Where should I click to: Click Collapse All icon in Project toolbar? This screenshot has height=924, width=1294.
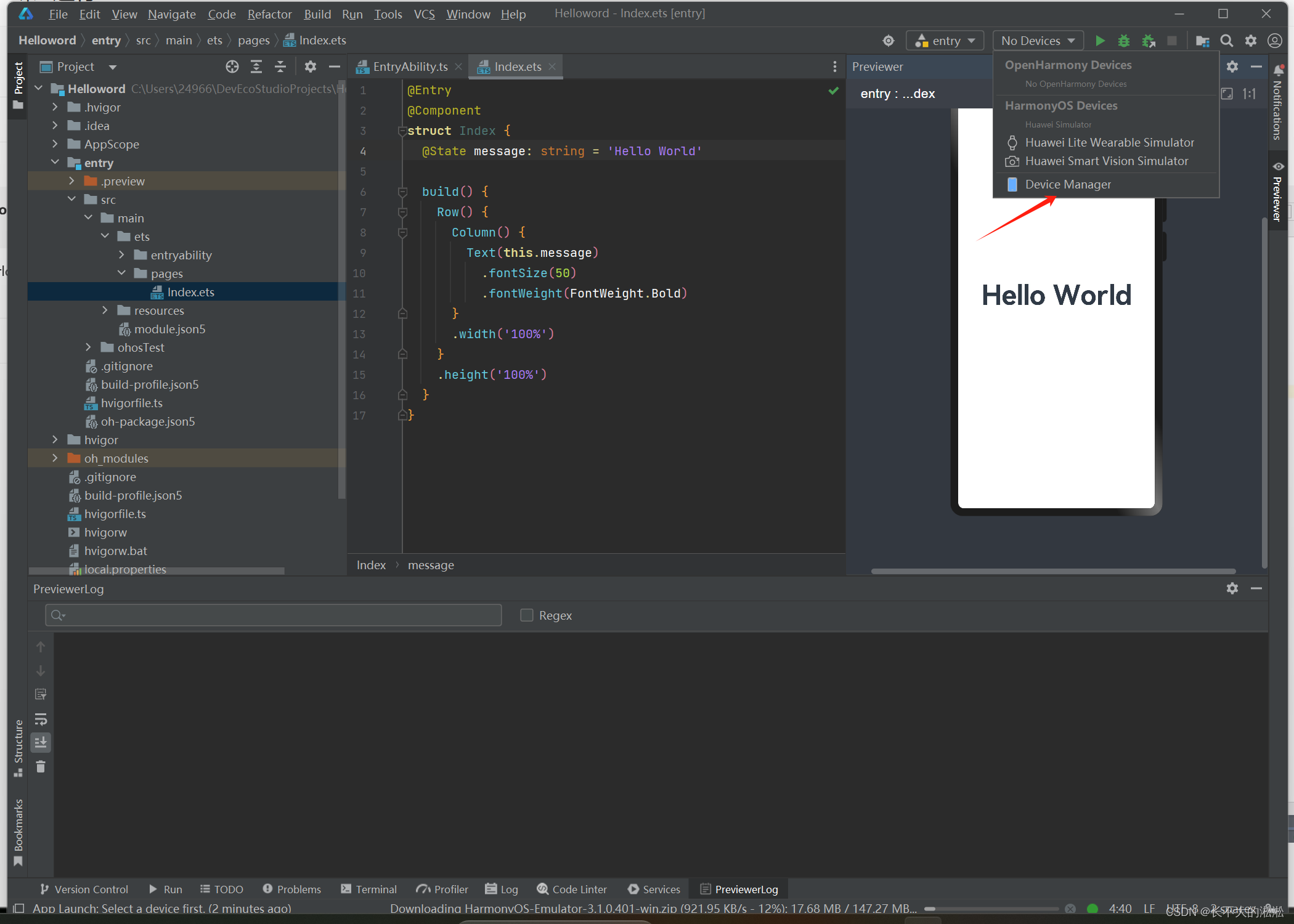tap(280, 67)
